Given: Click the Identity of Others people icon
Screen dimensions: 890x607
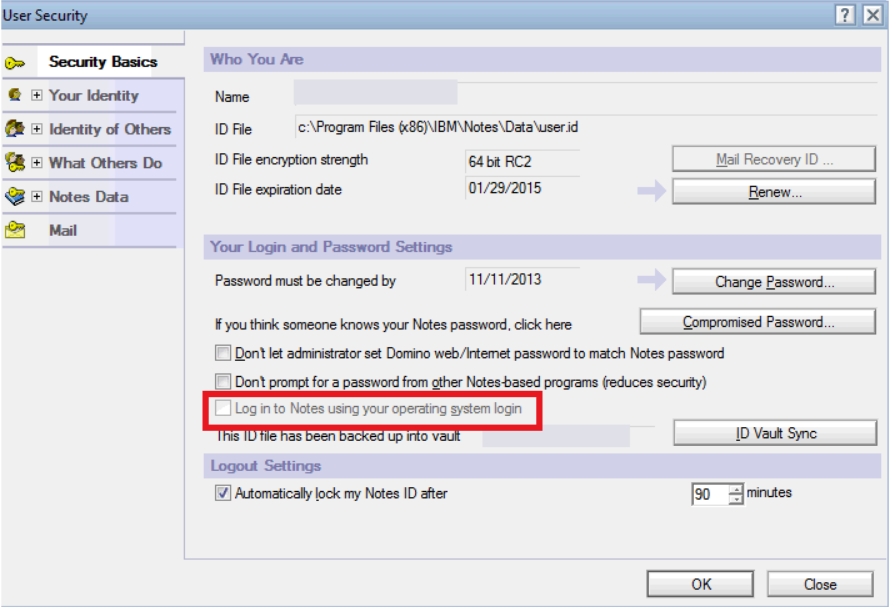Looking at the screenshot, I should [x=14, y=129].
